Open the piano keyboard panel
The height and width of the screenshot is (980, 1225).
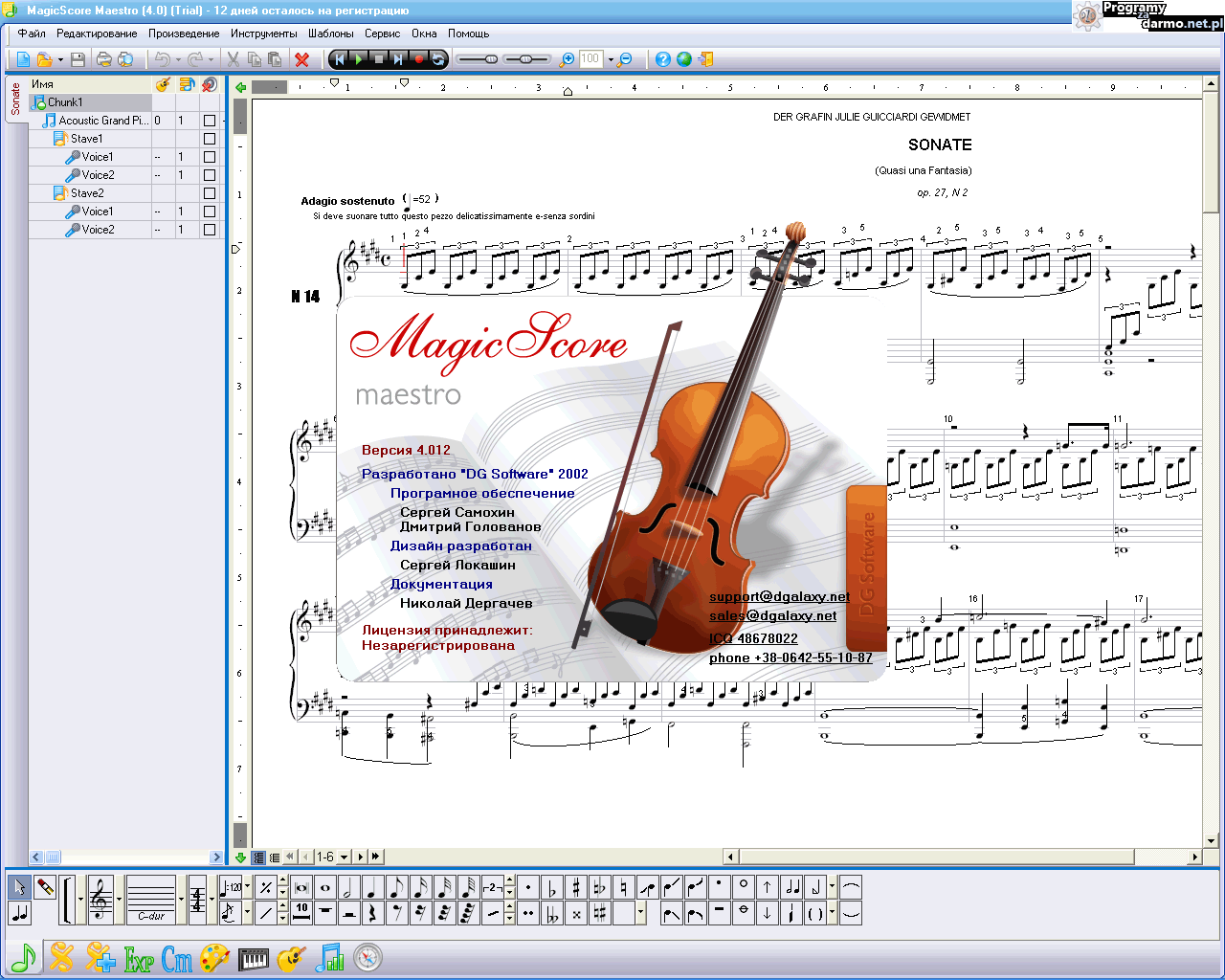253,958
